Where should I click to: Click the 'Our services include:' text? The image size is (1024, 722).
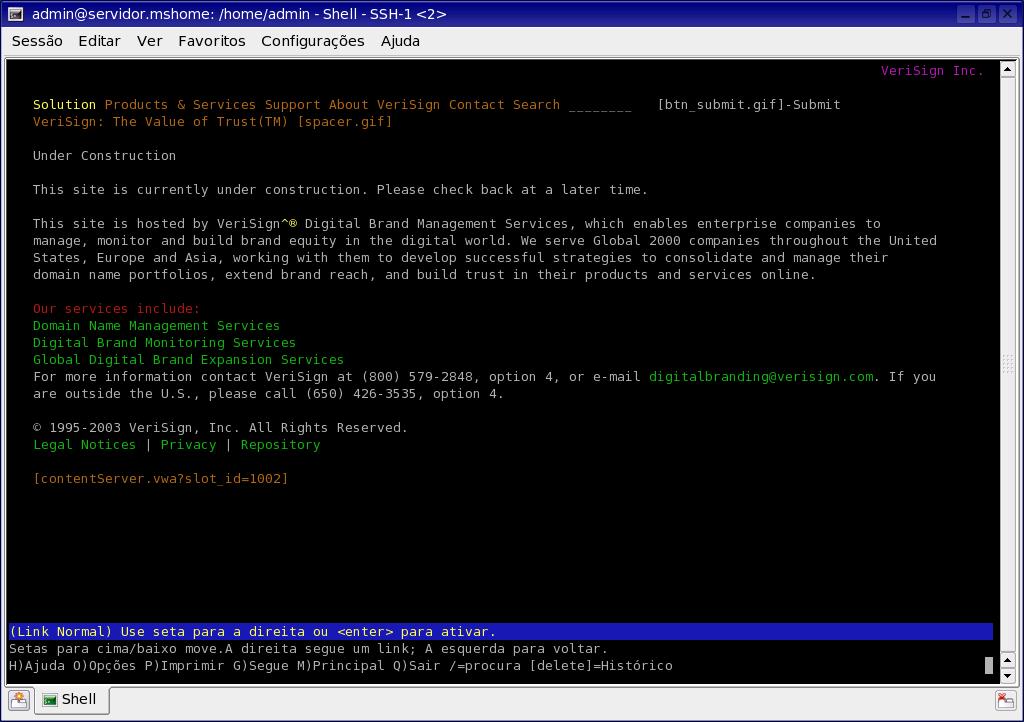click(x=116, y=308)
